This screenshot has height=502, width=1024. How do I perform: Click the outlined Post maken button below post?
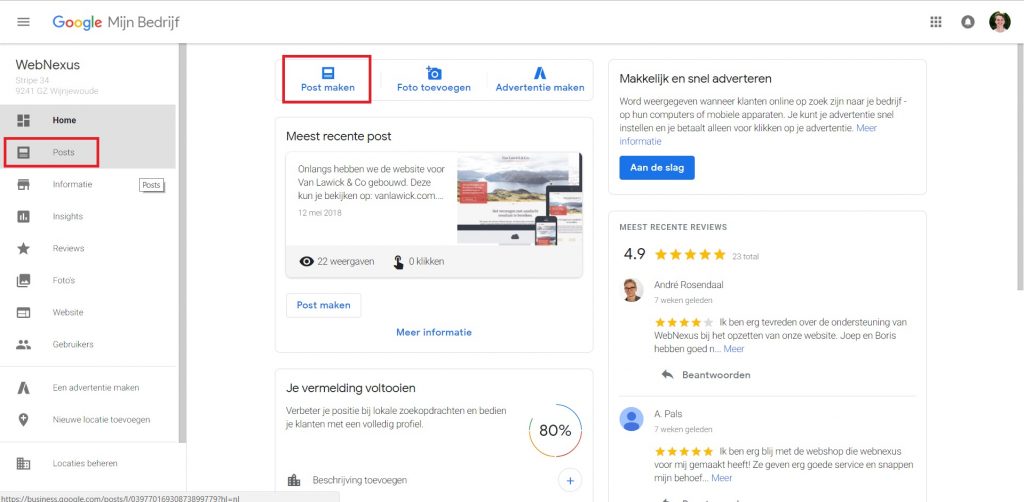tap(323, 305)
